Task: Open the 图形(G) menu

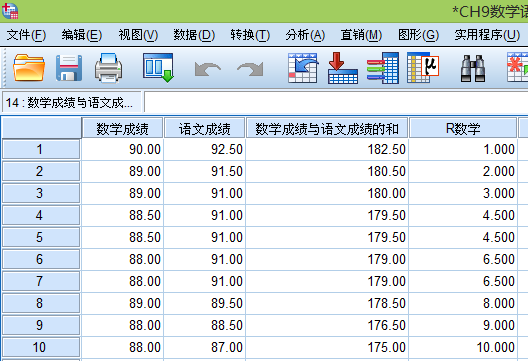Action: (x=418, y=35)
